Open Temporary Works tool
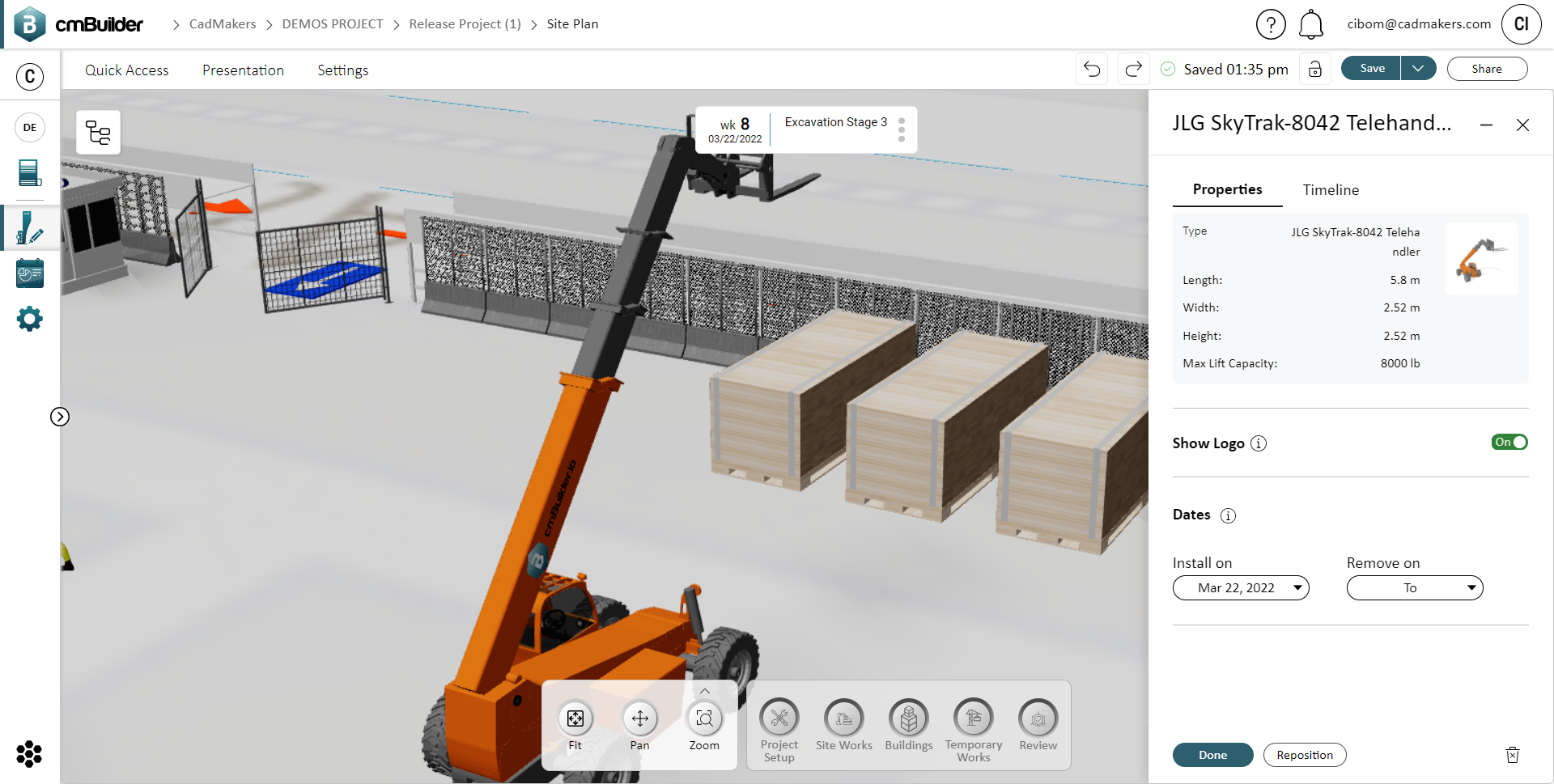The image size is (1554, 784). (x=974, y=730)
